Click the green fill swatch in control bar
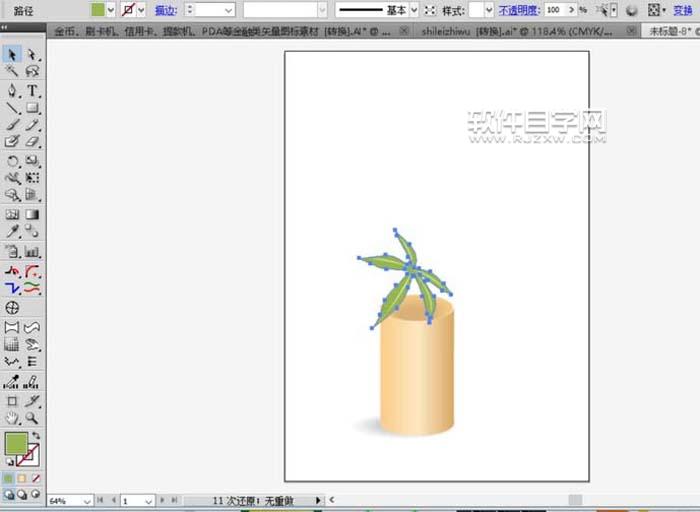 pyautogui.click(x=98, y=10)
